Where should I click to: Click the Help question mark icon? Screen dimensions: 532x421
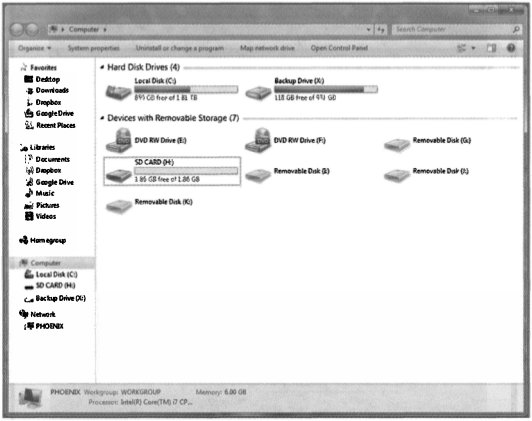[511, 48]
